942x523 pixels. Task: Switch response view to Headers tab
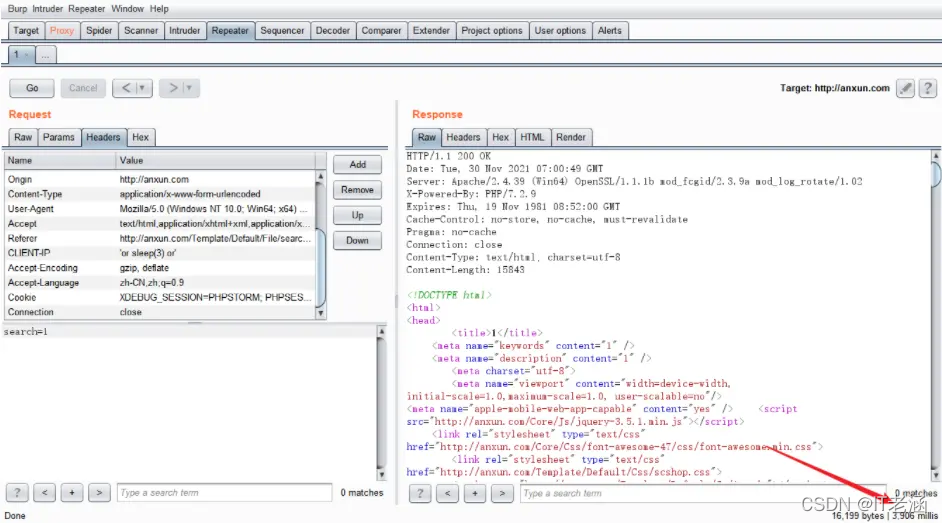463,138
